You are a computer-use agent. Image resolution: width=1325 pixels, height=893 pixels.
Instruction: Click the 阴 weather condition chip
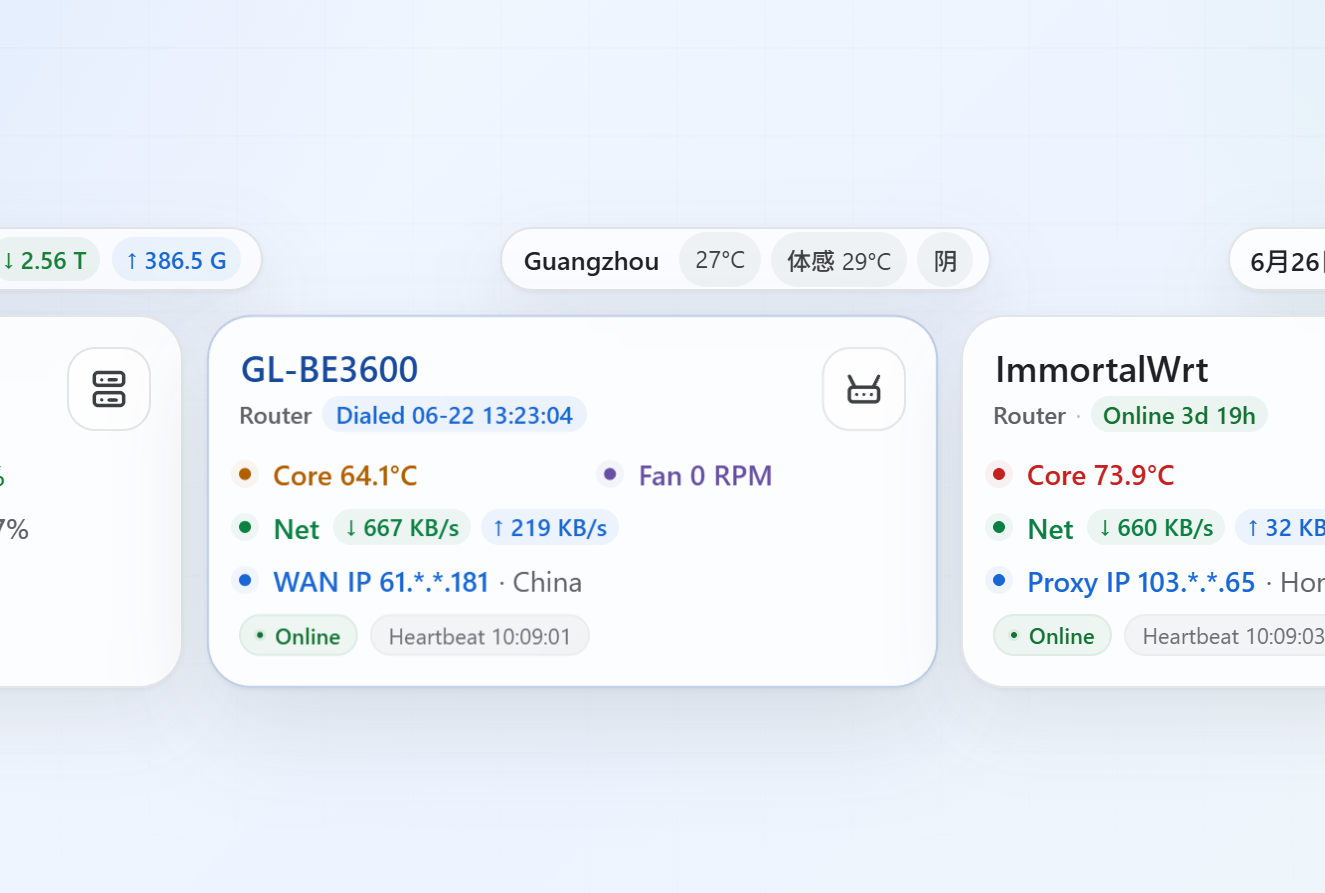[x=945, y=260]
